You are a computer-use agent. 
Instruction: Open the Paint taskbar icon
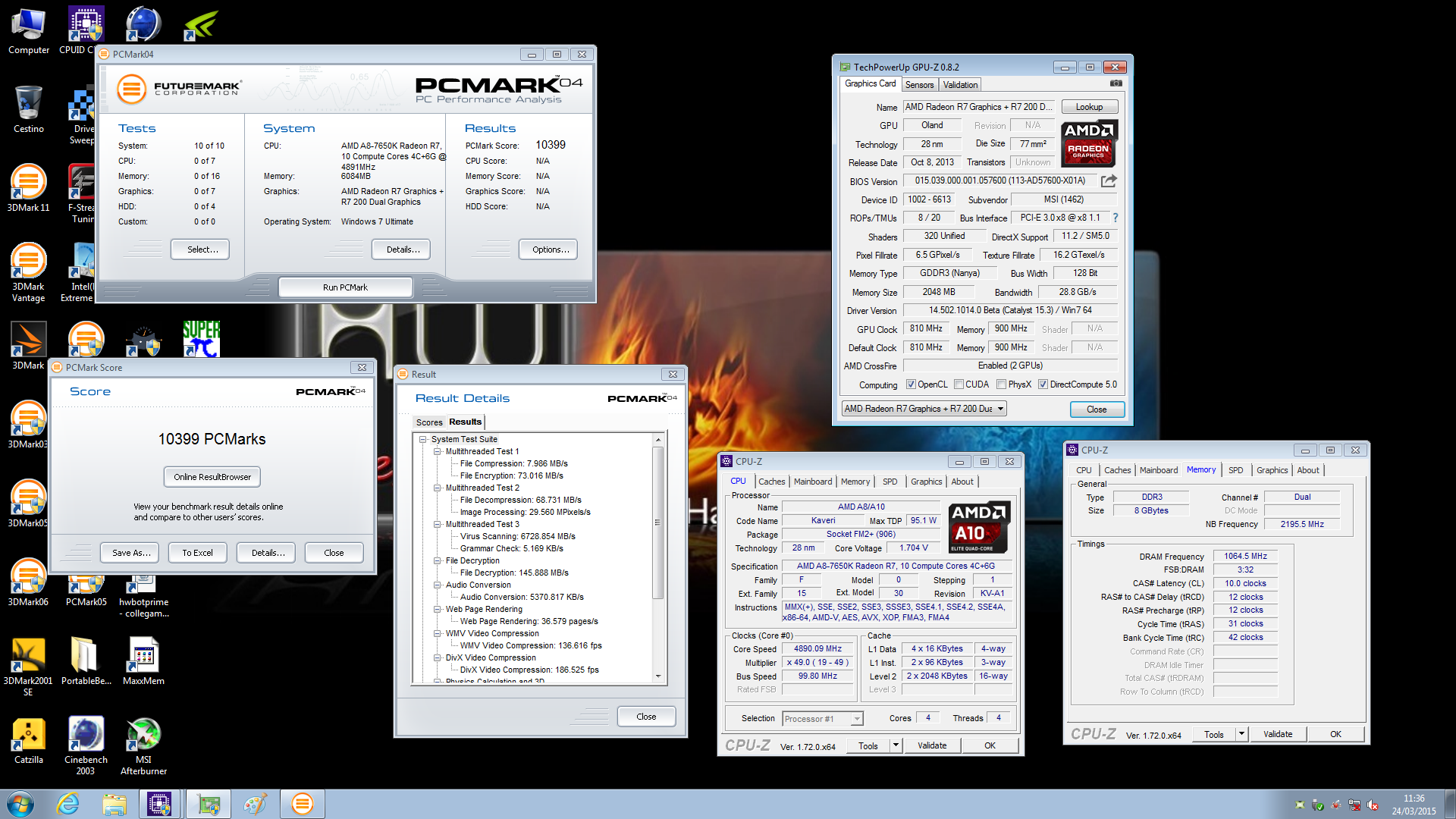[x=255, y=804]
